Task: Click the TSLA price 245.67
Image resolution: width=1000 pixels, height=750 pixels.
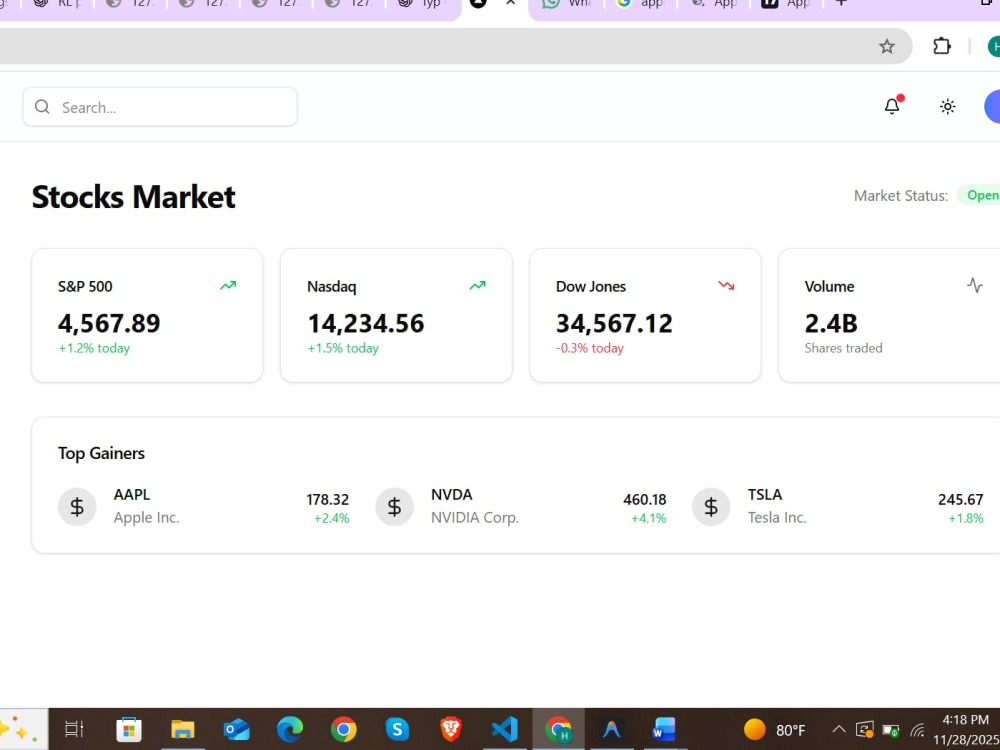Action: coord(960,499)
